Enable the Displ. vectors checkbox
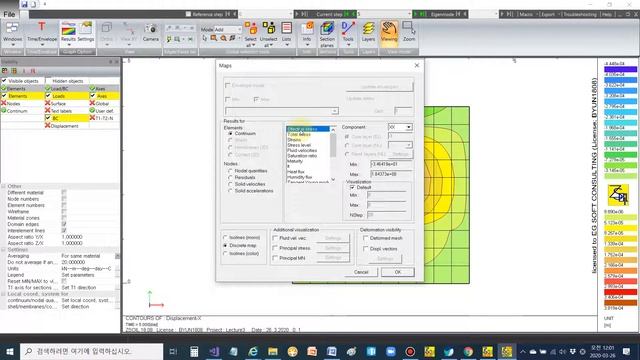The width and height of the screenshot is (640, 360). (x=366, y=249)
